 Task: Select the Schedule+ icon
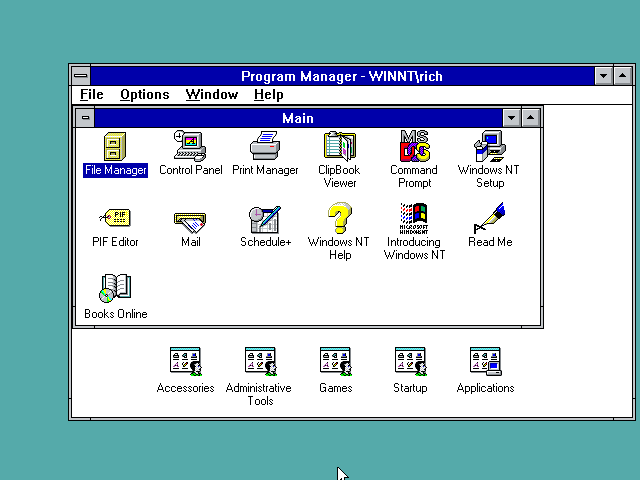[x=265, y=219]
